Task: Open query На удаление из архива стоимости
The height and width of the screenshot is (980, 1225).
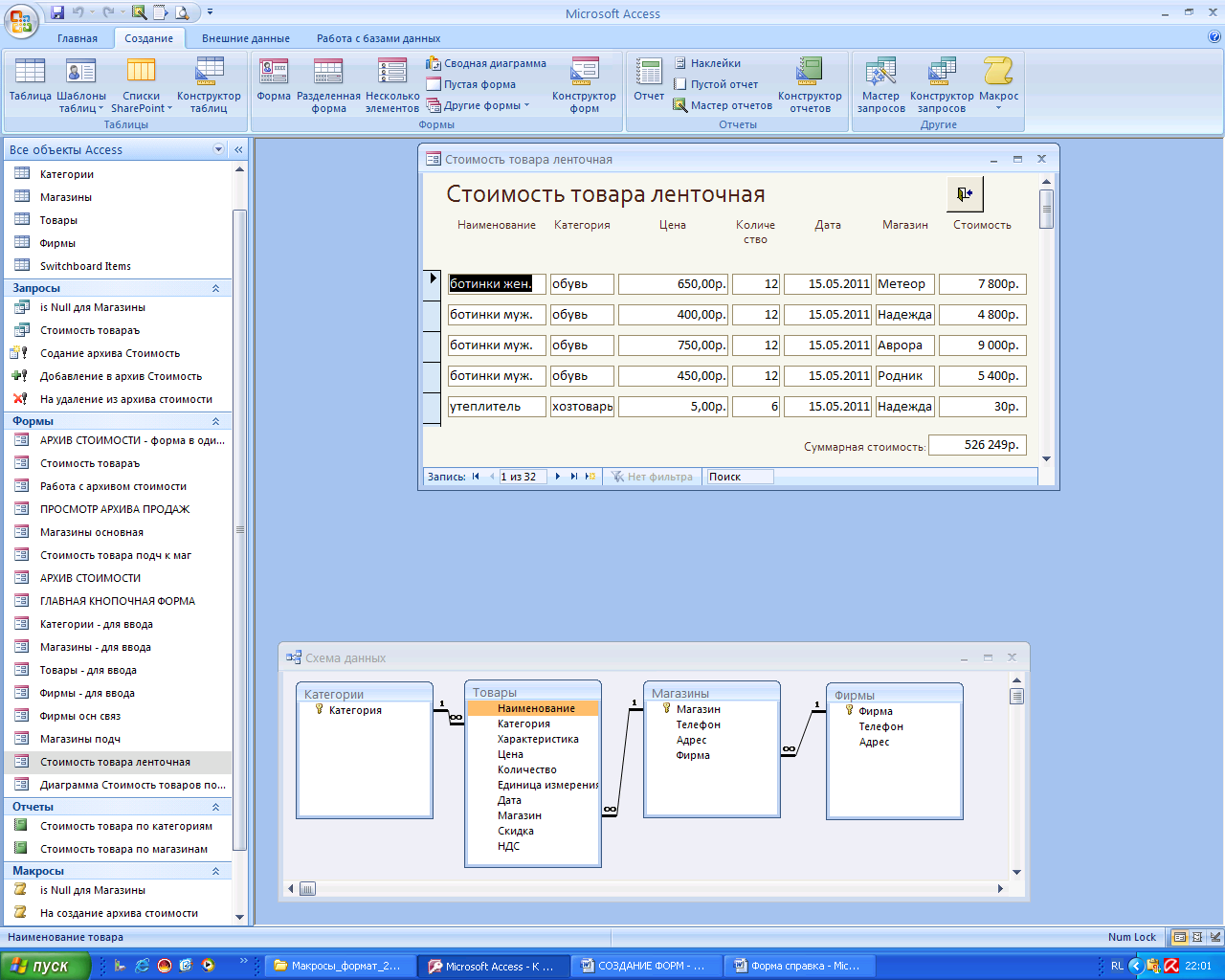Action: [x=118, y=399]
